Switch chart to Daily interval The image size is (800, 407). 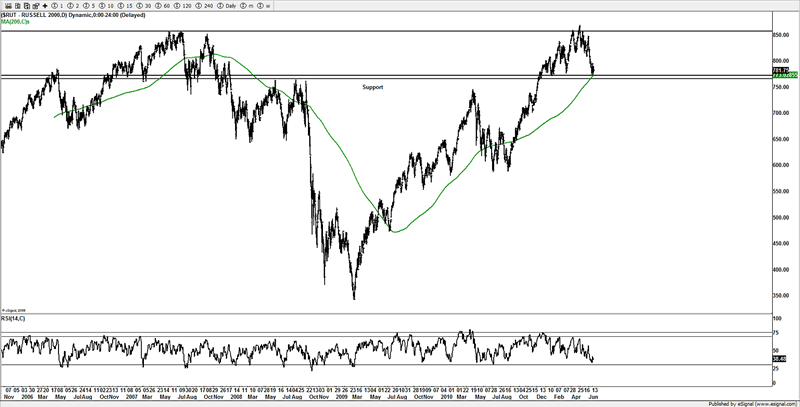click(x=227, y=6)
